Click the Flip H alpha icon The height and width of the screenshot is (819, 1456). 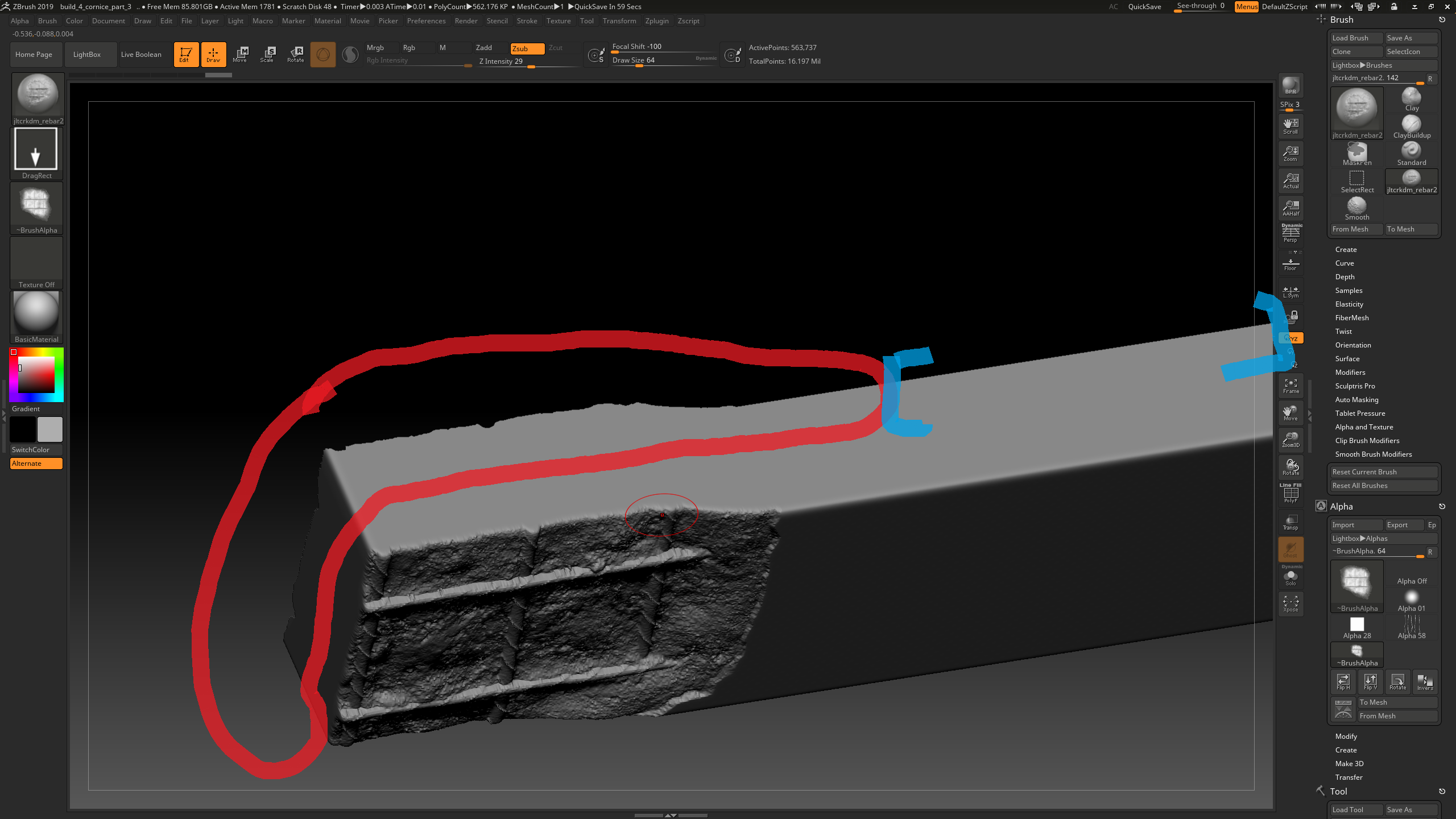1343,681
